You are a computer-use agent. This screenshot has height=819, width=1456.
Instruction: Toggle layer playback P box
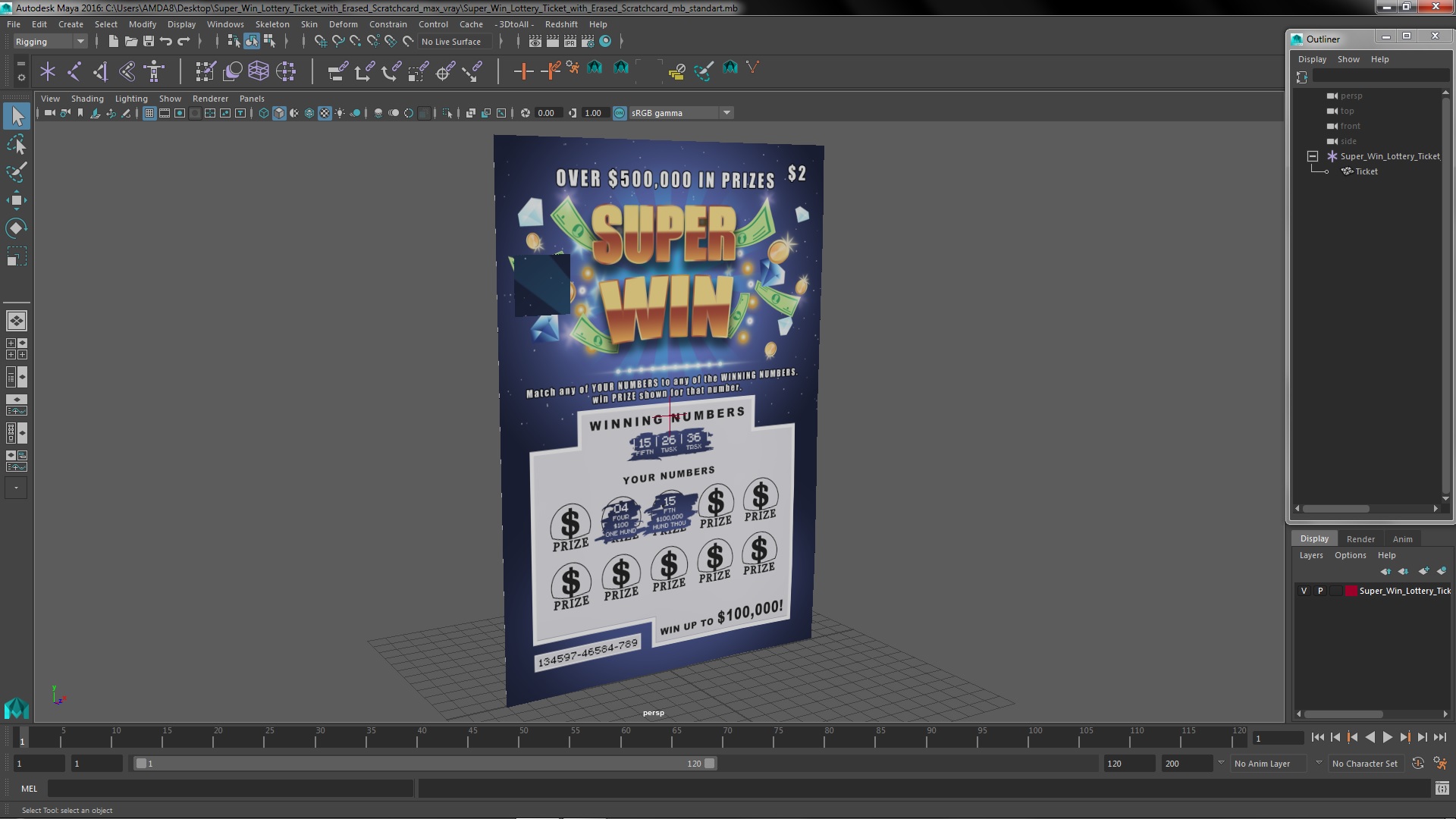(x=1320, y=591)
